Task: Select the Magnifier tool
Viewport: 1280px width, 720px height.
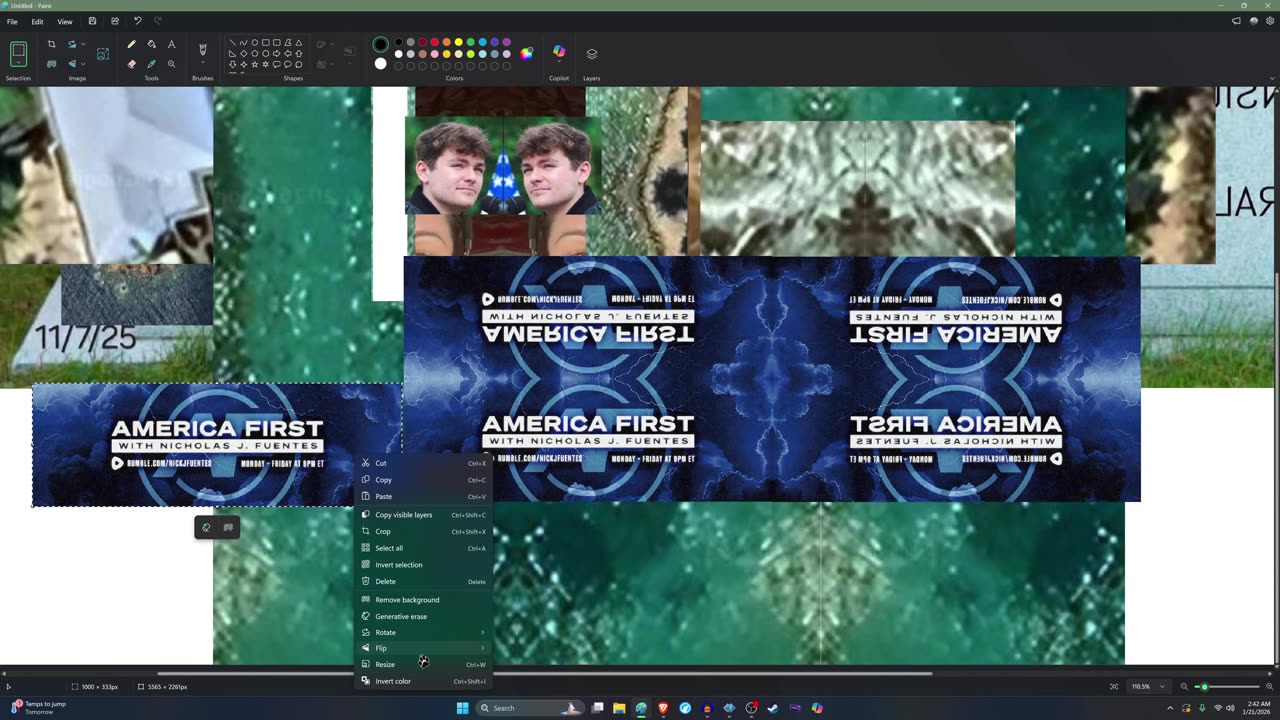Action: coord(171,64)
